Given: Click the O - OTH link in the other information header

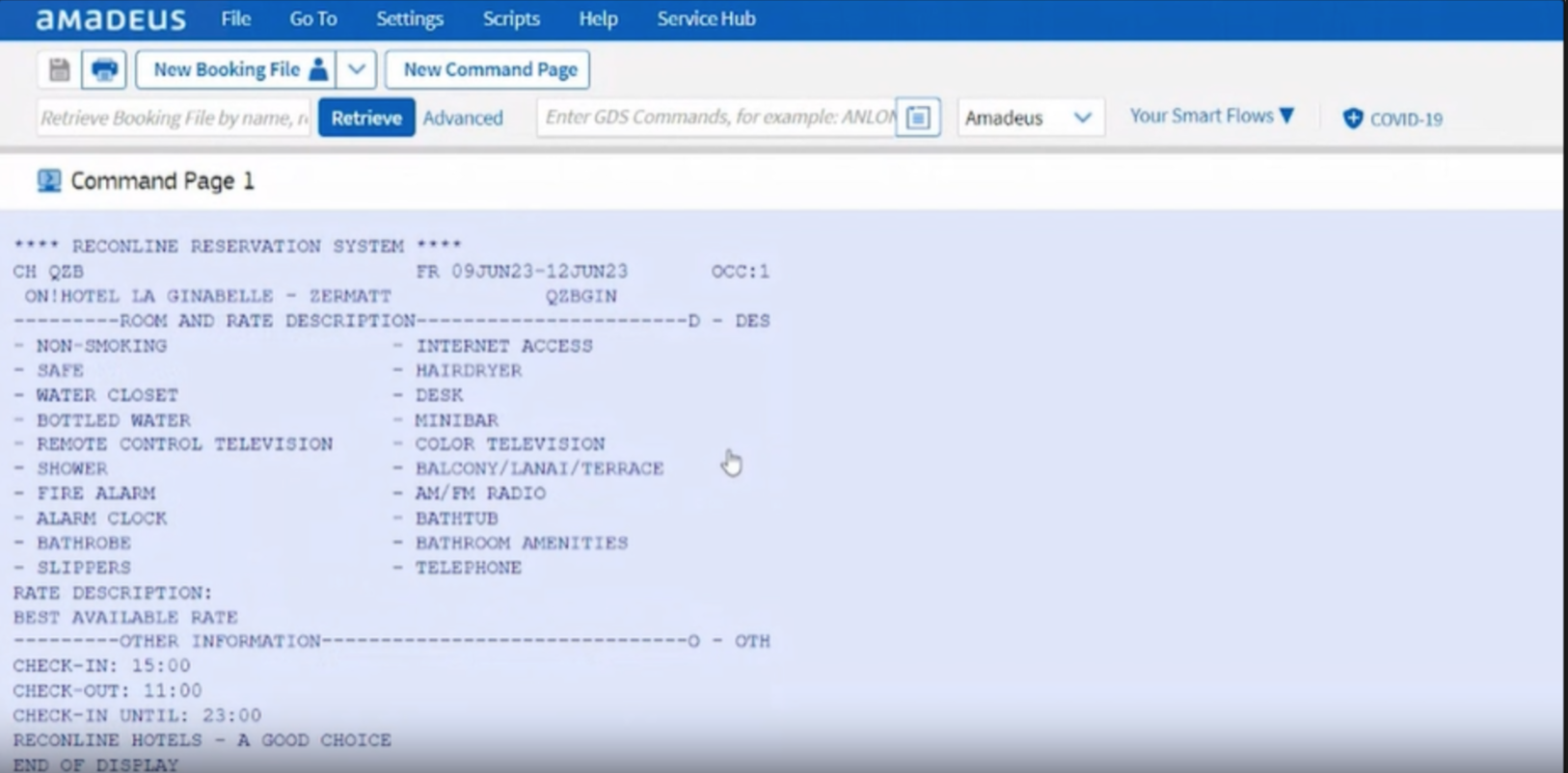Looking at the screenshot, I should tap(729, 641).
